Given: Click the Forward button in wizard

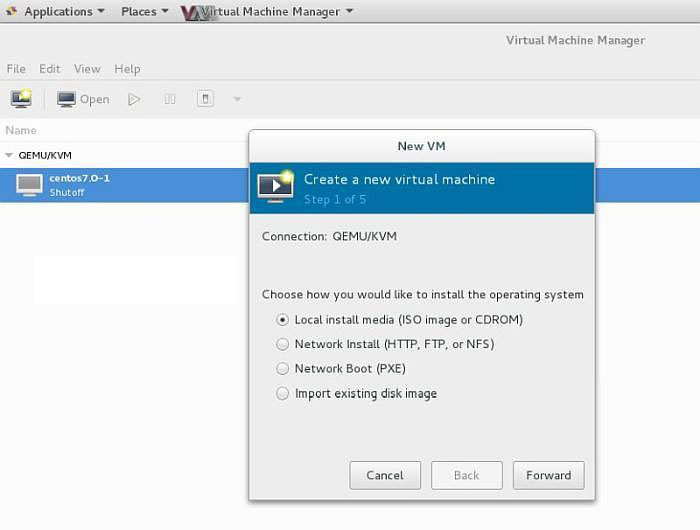Looking at the screenshot, I should pos(548,475).
